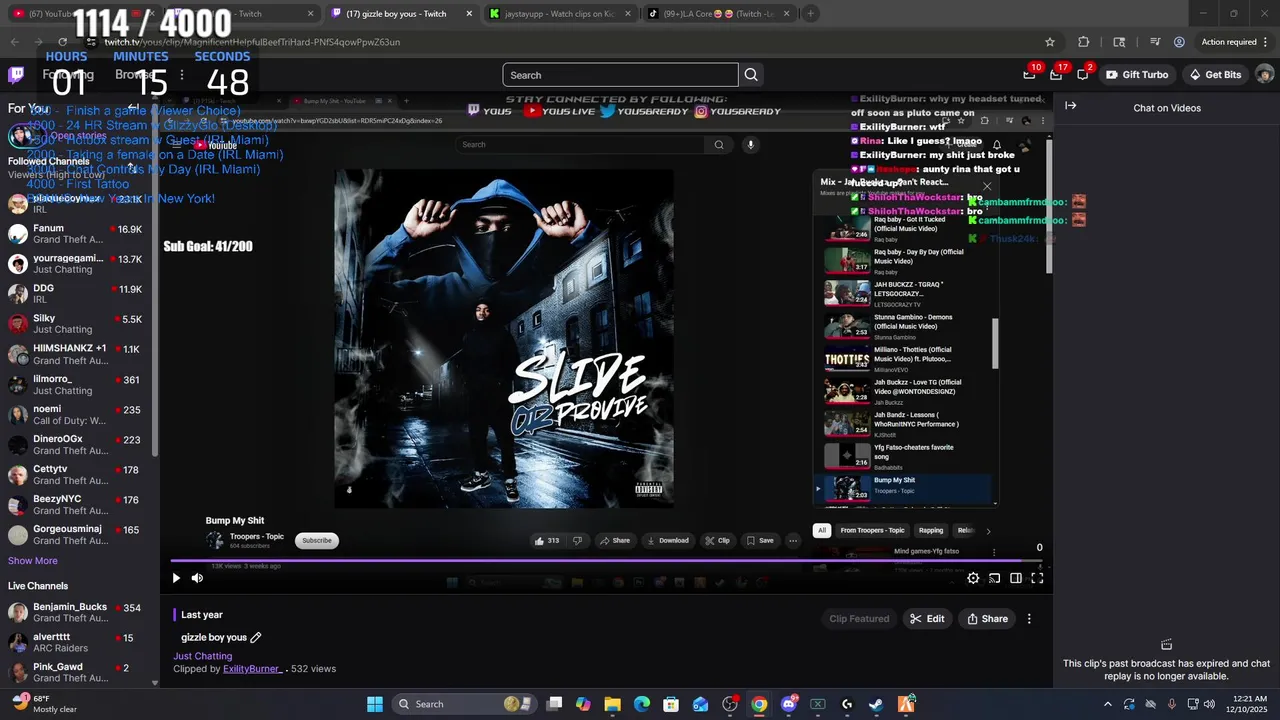The width and height of the screenshot is (1280, 720).
Task: Click the browser address bar URL
Action: 252,42
